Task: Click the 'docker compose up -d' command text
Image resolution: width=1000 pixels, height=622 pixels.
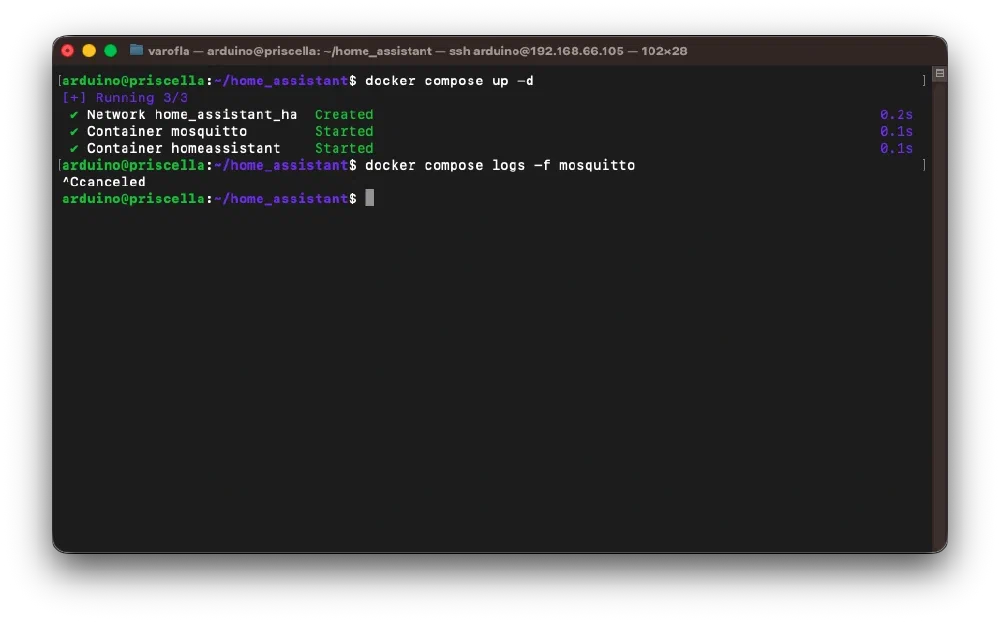Action: click(449, 81)
